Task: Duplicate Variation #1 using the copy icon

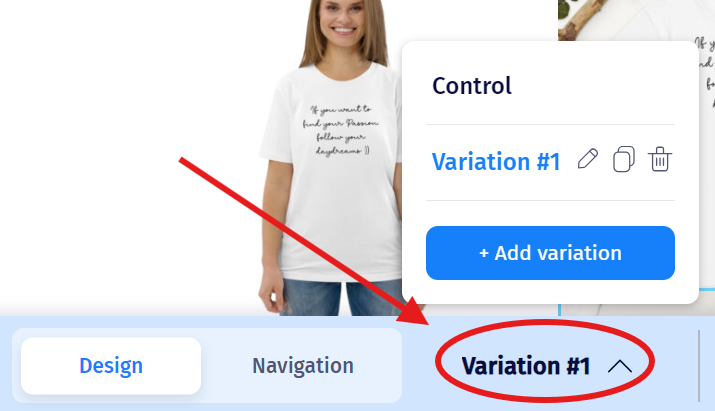Action: 624,159
